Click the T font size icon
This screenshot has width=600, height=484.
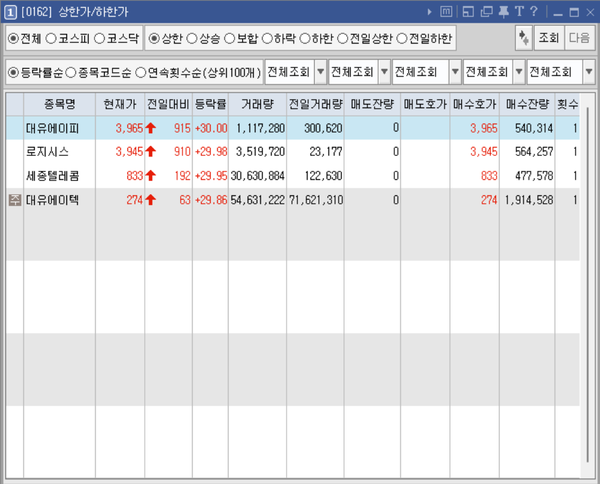click(518, 11)
